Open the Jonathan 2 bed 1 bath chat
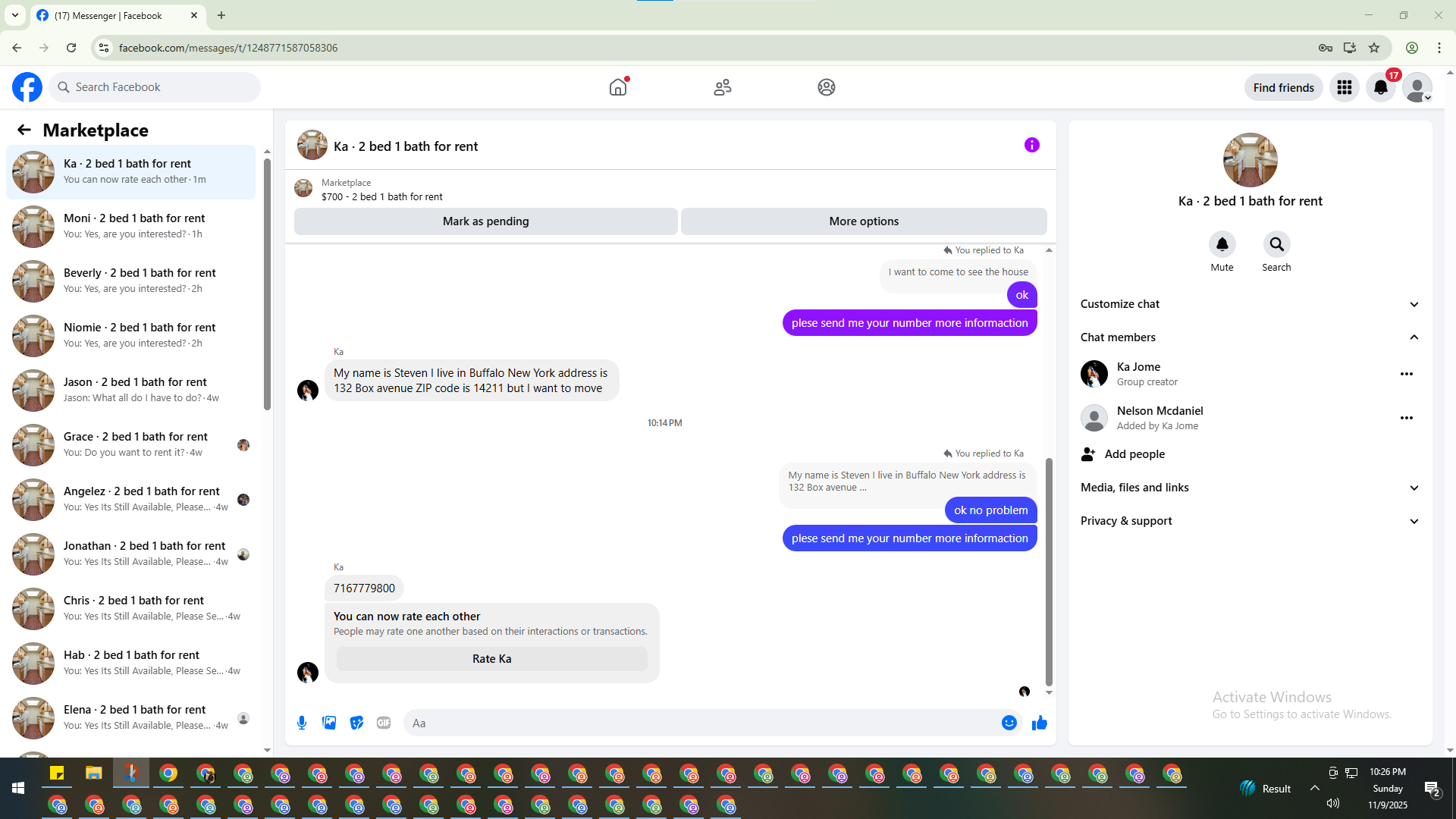Viewport: 1456px width, 819px height. coord(131,554)
